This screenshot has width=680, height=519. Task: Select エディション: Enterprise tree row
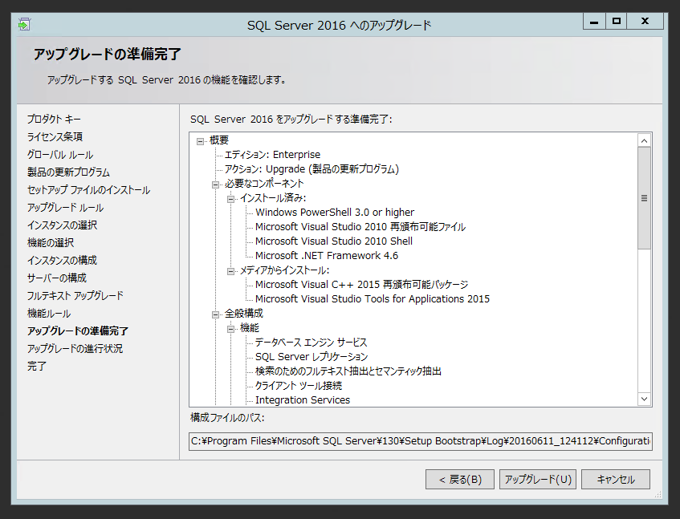tap(272, 154)
